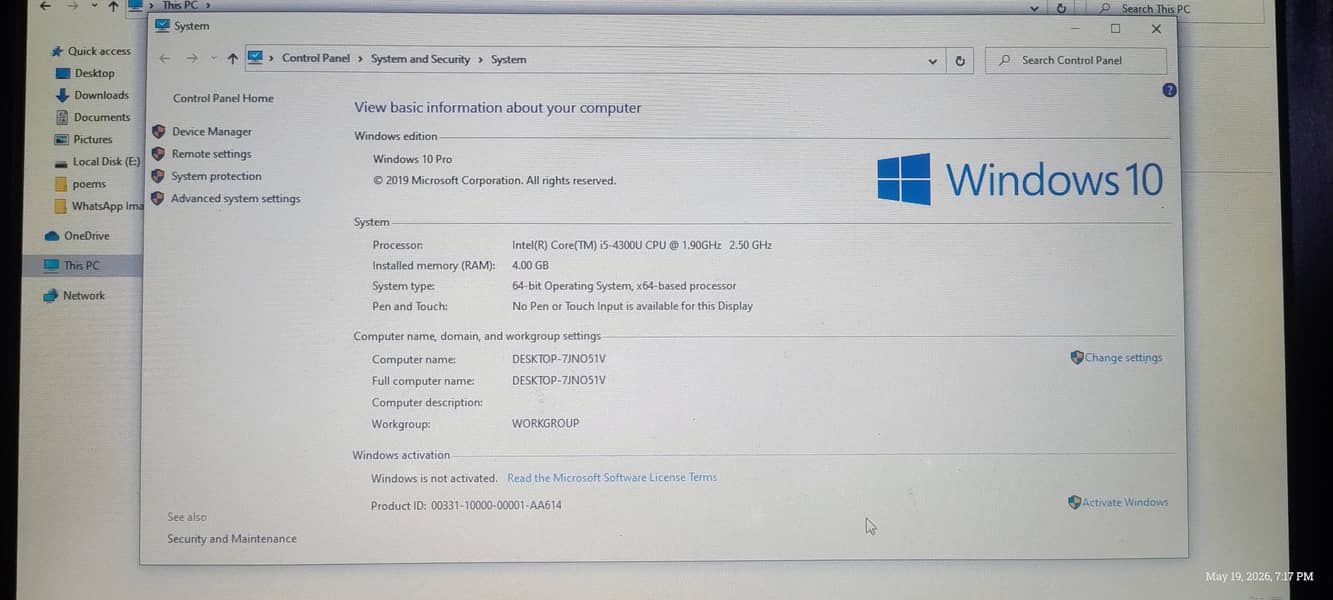Open Pictures in File Explorer sidebar
1333x600 pixels.
tap(93, 140)
